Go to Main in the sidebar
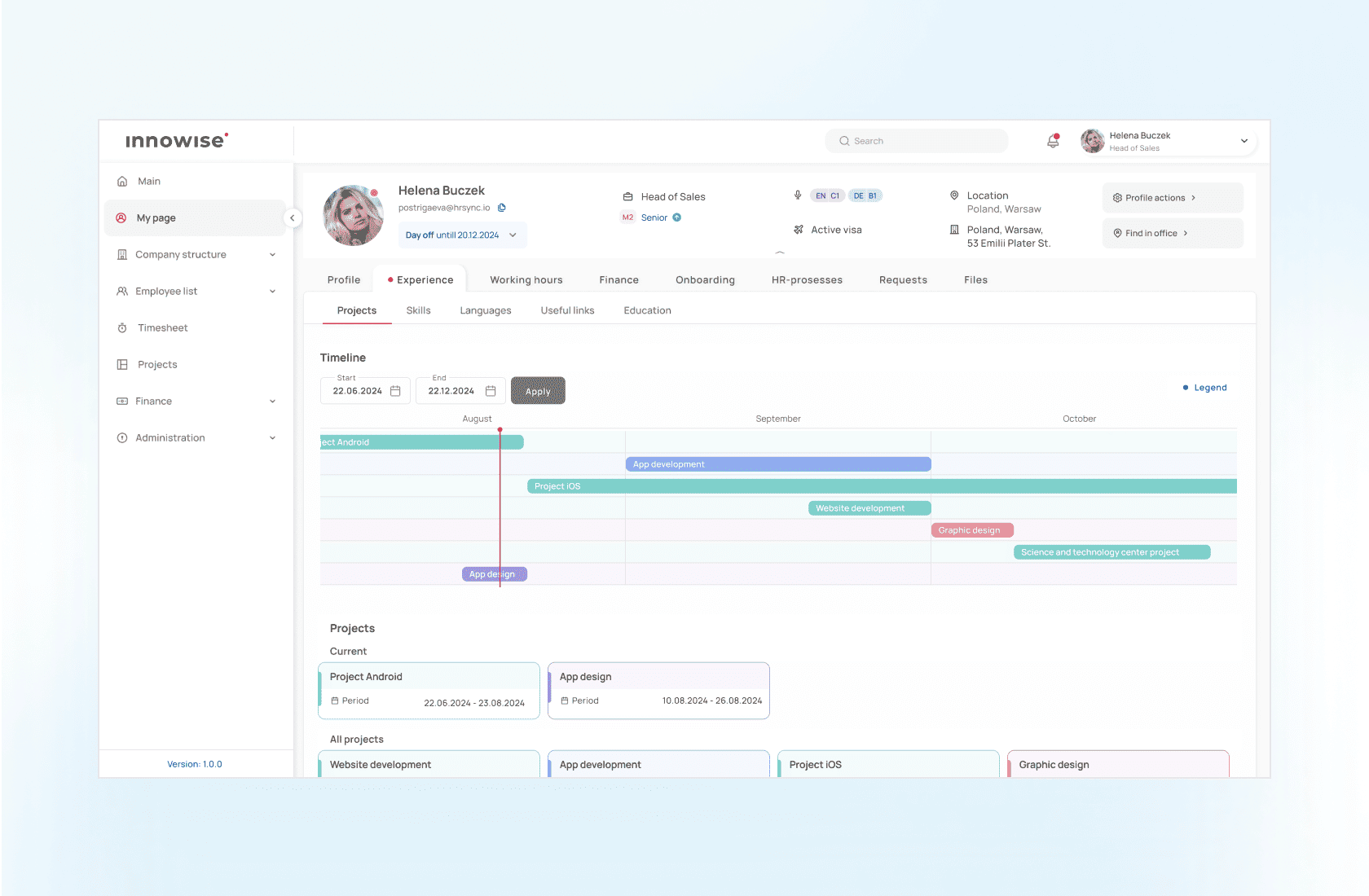 (148, 181)
